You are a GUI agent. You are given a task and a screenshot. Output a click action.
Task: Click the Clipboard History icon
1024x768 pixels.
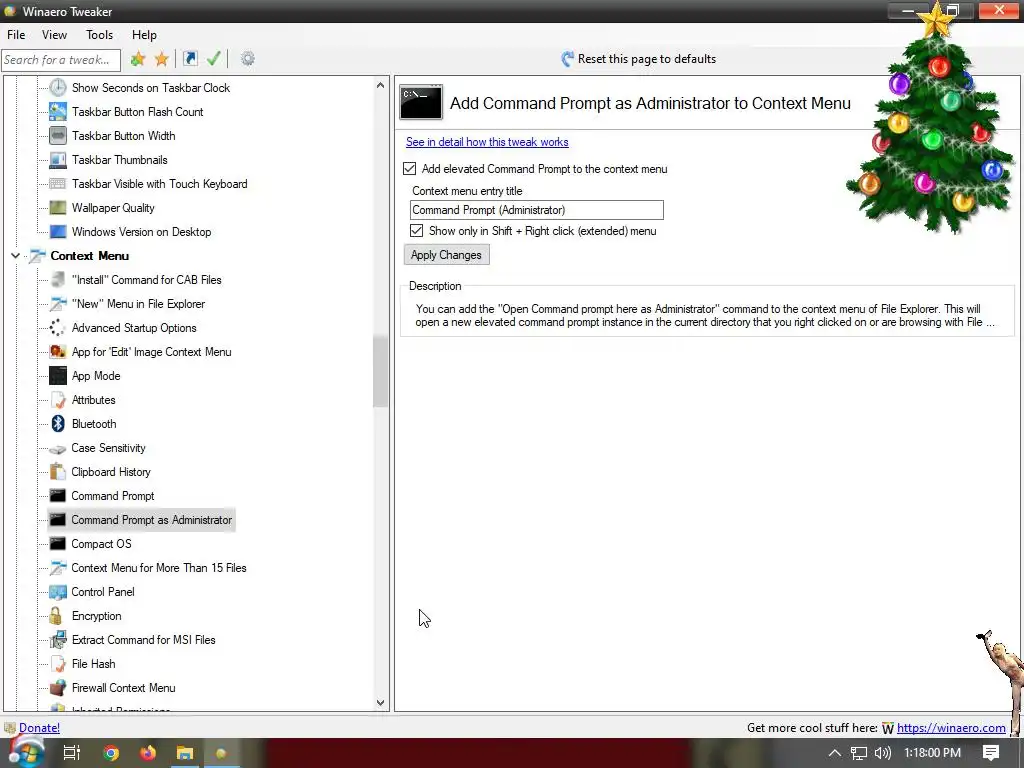[57, 472]
